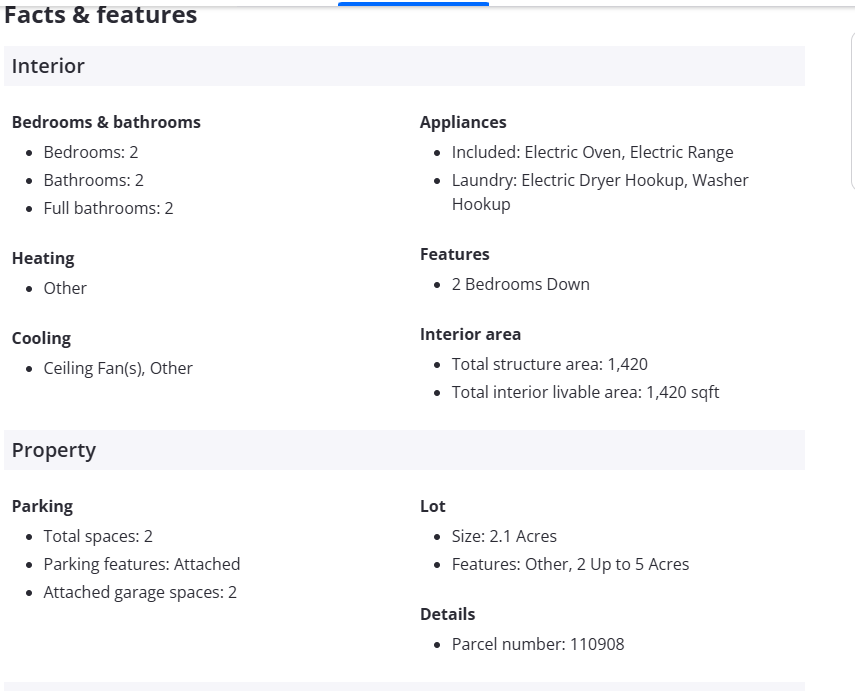
Task: Select the Interior section header bar
Action: pos(404,66)
